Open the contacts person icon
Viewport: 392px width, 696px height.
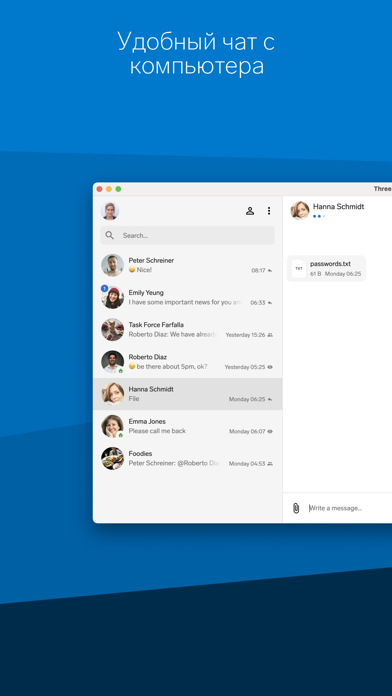click(x=250, y=211)
